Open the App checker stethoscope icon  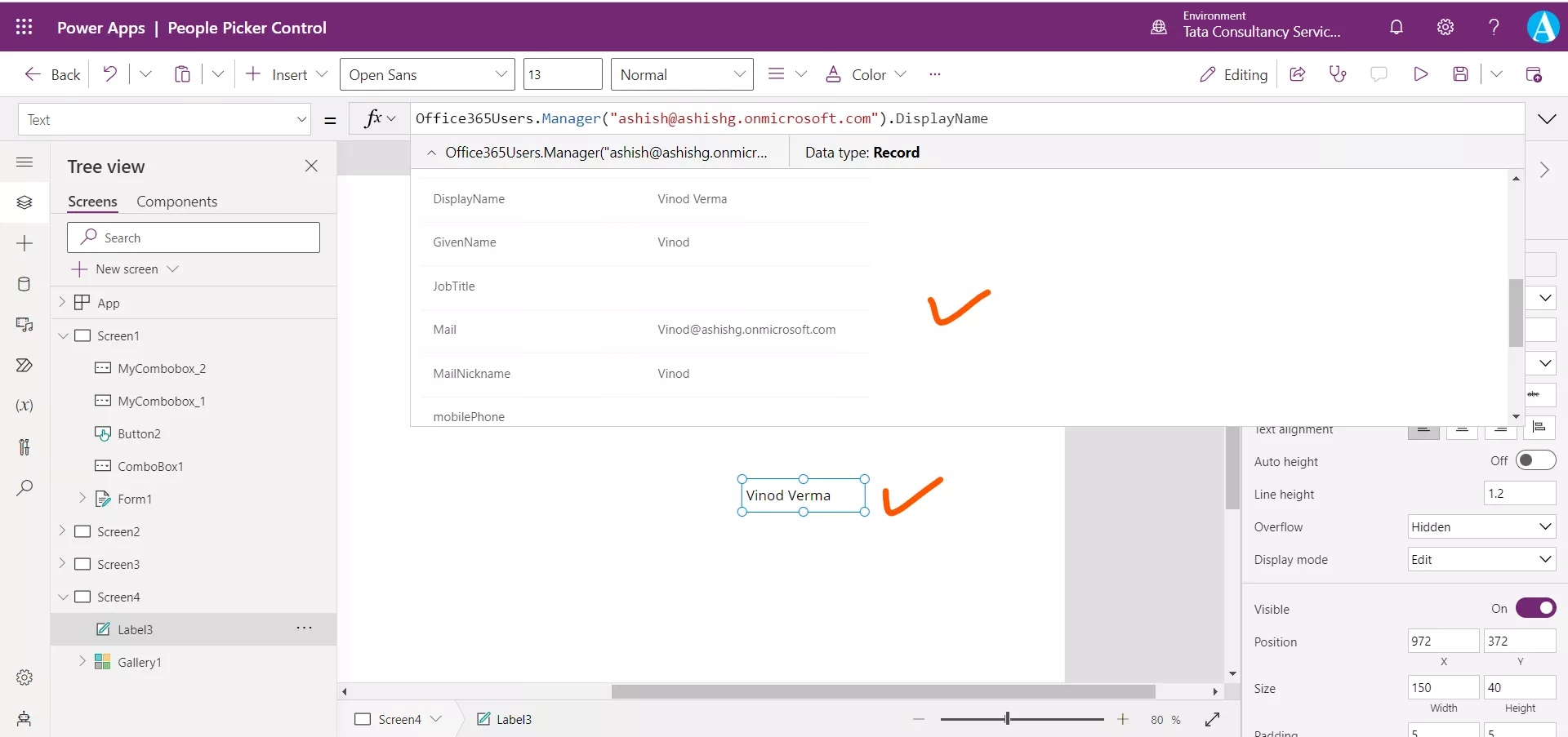click(x=1338, y=74)
